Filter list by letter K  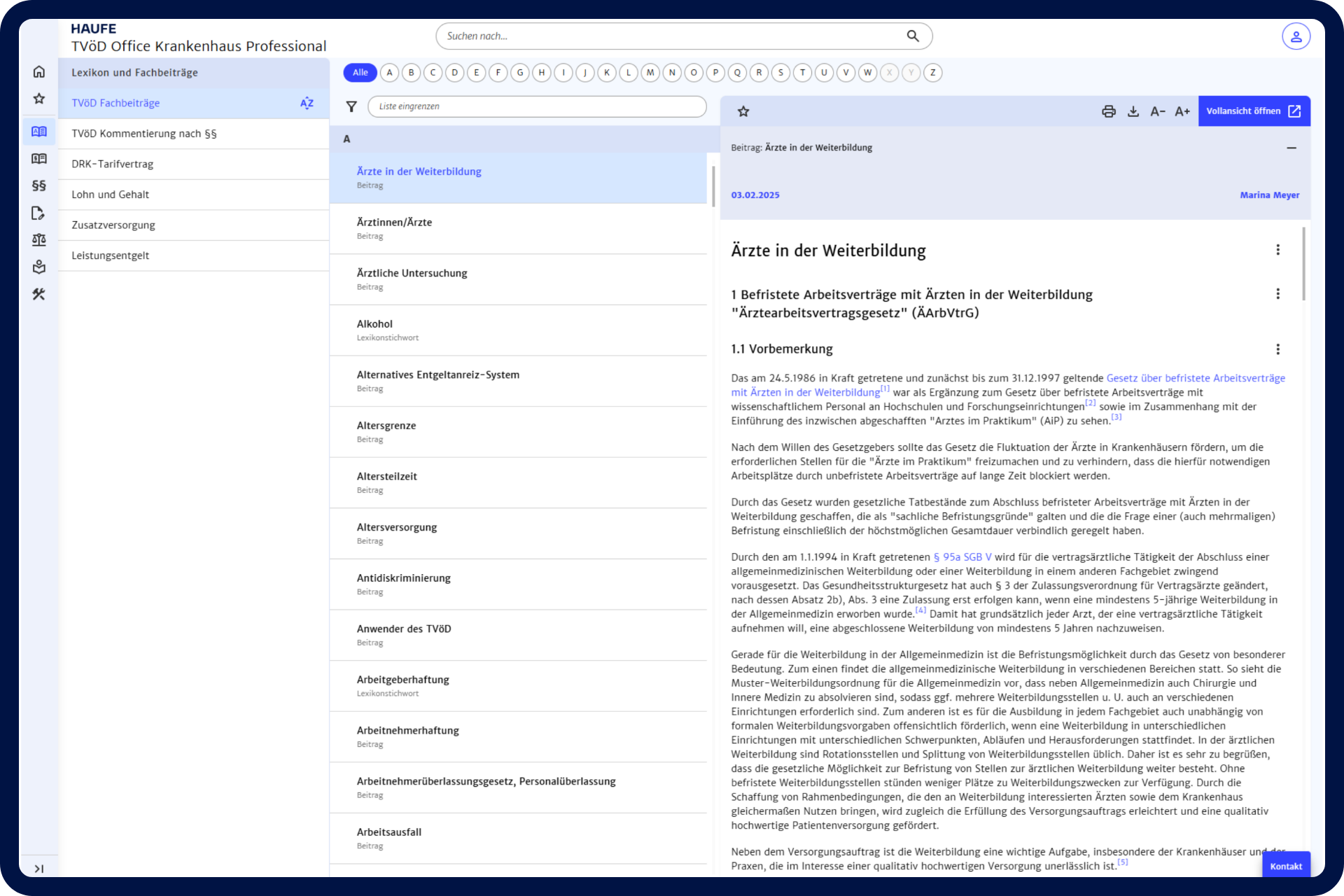(607, 73)
